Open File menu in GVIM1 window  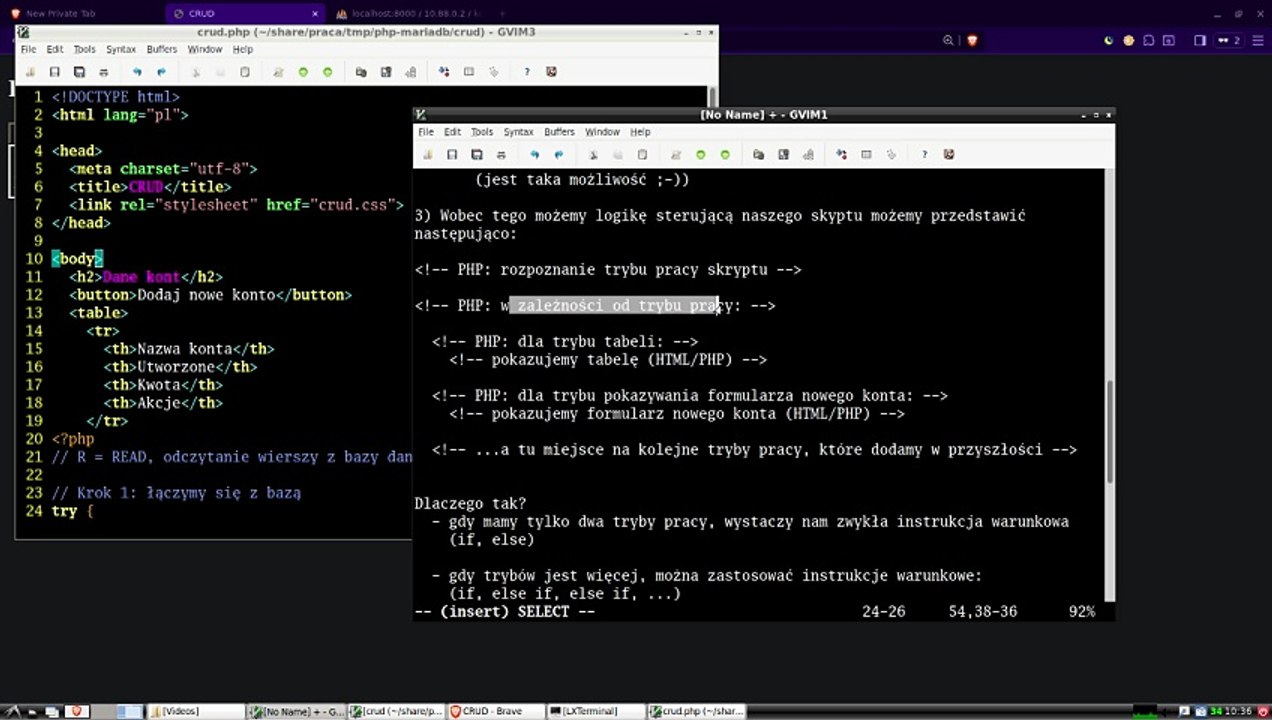(x=426, y=132)
